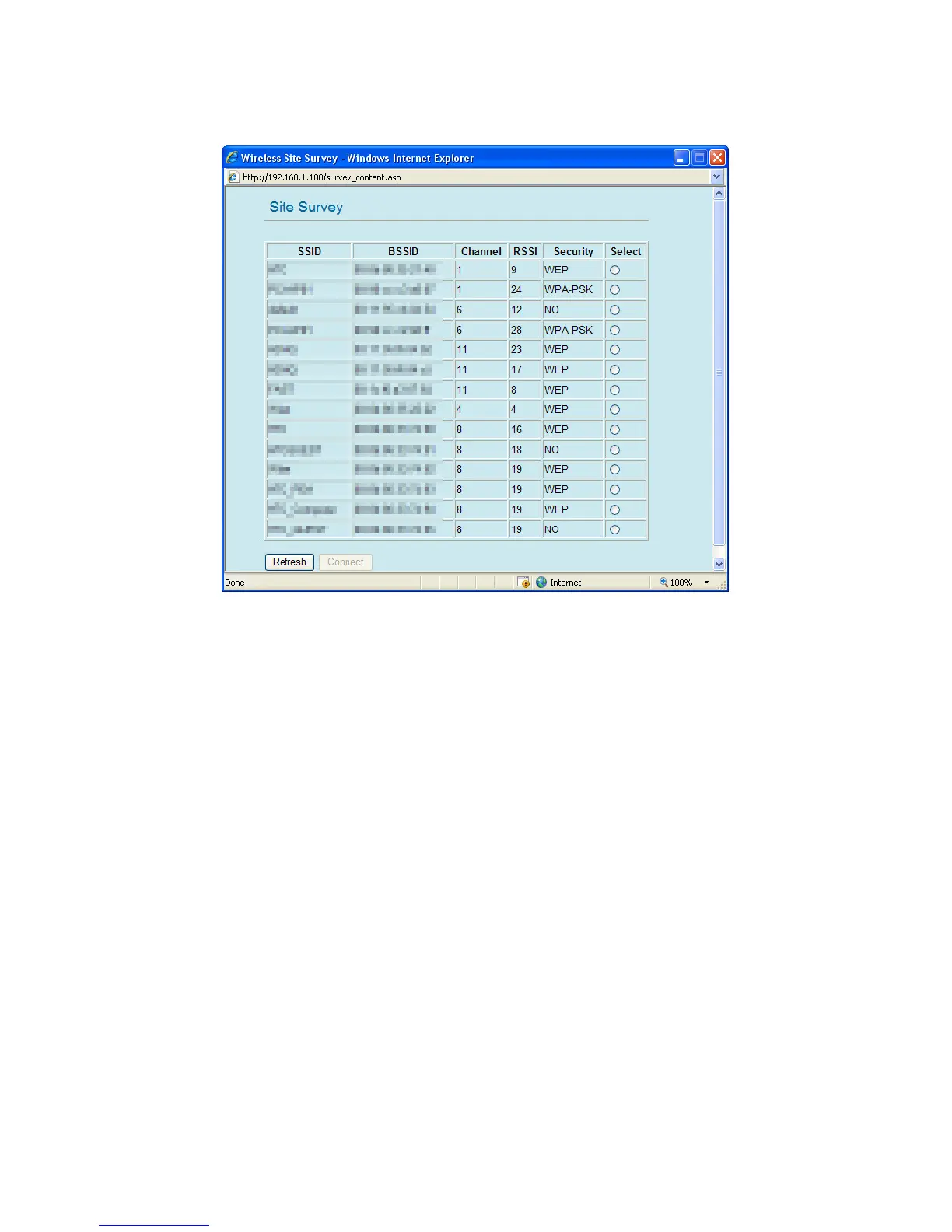Click the Security column header
The height and width of the screenshot is (1232, 952).
[x=573, y=251]
